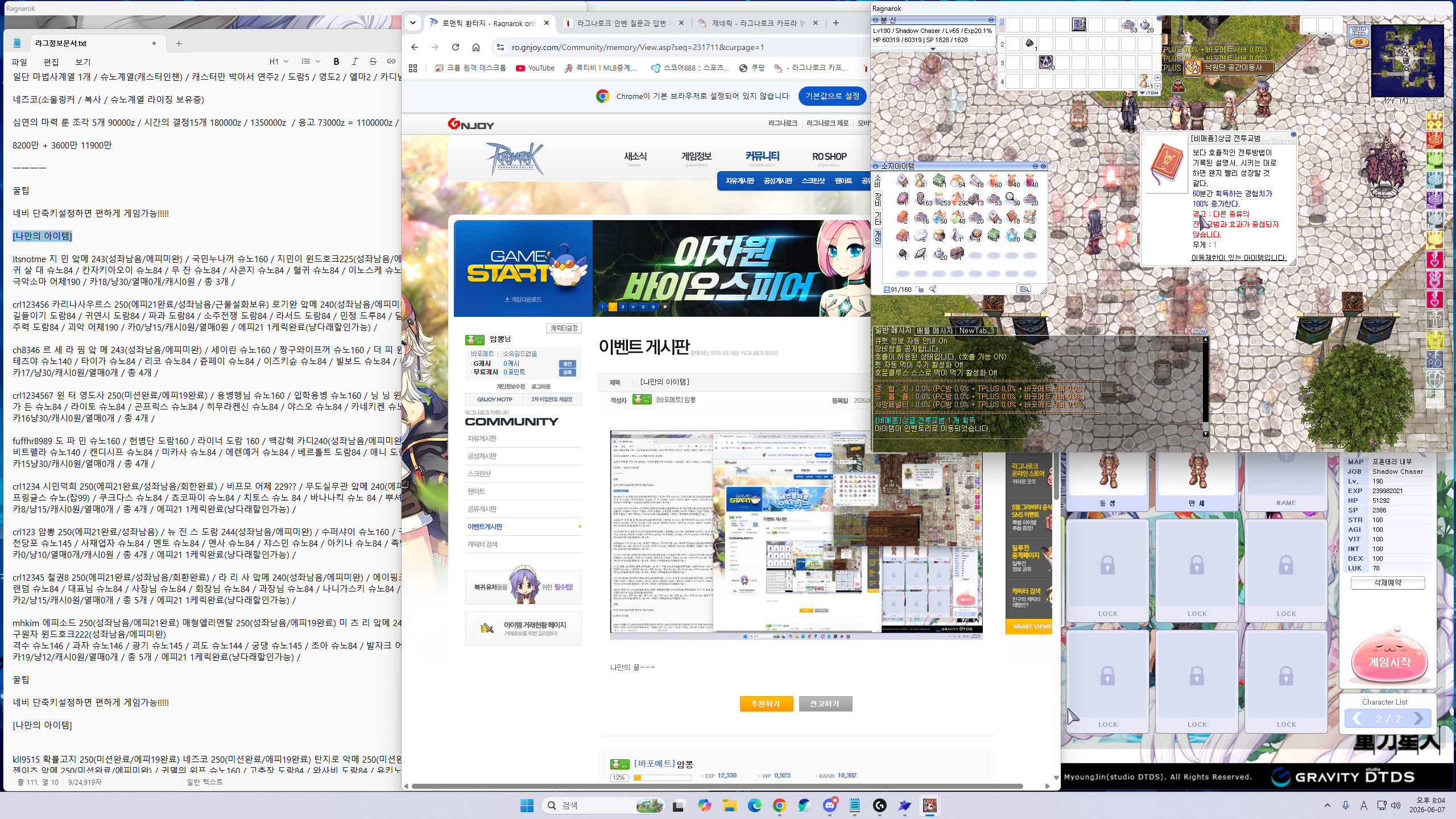Screen dimensions: 1456x819
Task: Open a new Chrome tab
Action: tap(836, 23)
